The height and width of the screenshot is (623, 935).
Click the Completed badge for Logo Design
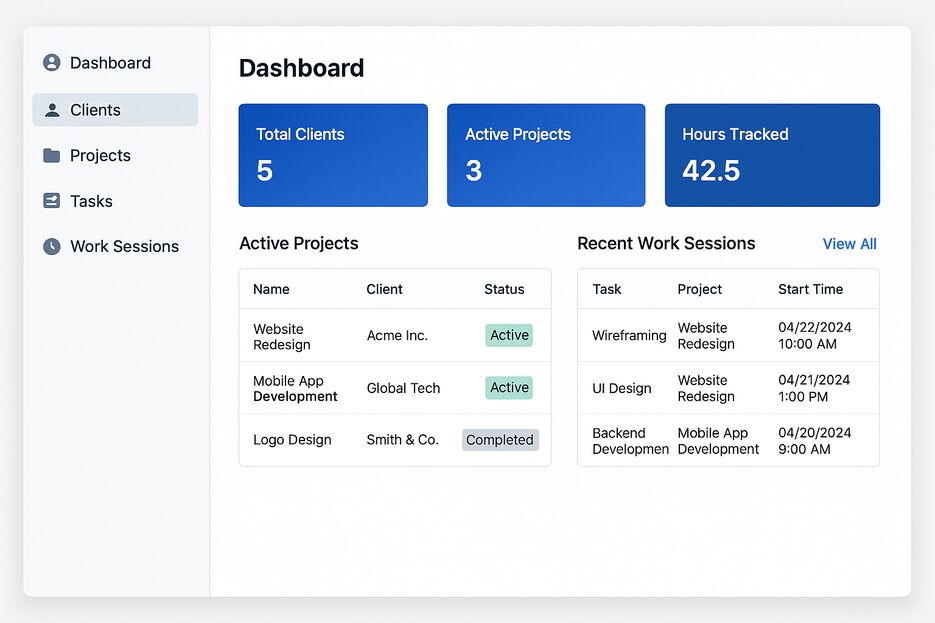[x=500, y=440]
